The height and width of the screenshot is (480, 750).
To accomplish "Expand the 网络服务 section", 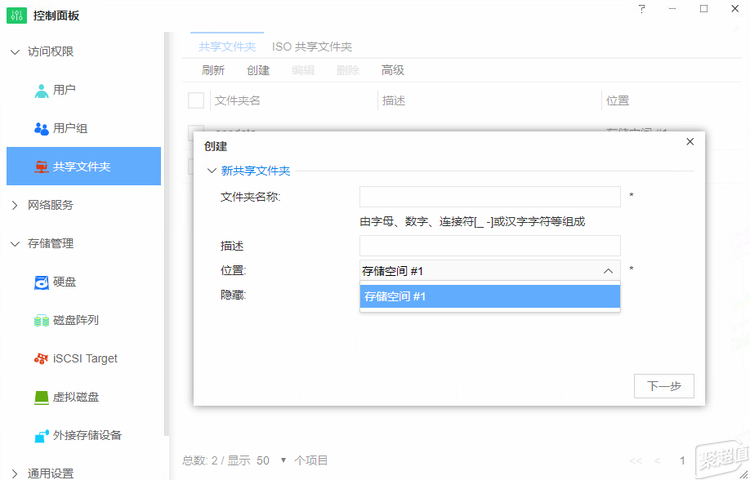I will point(14,205).
